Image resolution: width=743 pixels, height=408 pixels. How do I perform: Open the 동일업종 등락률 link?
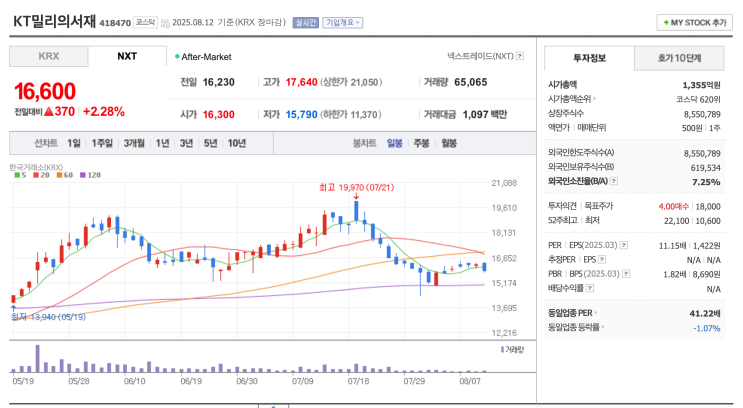click(576, 327)
